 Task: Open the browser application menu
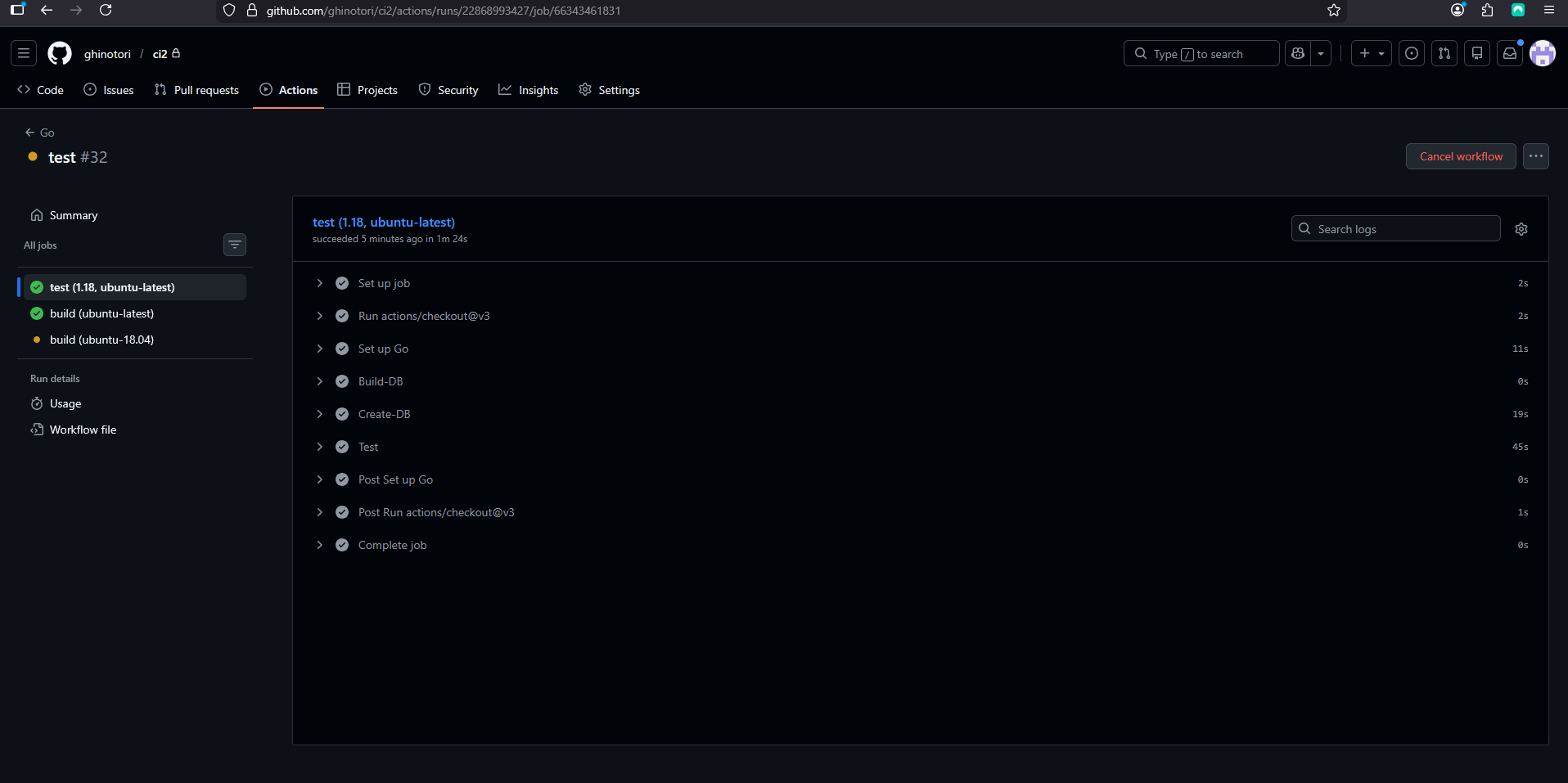point(1549,11)
